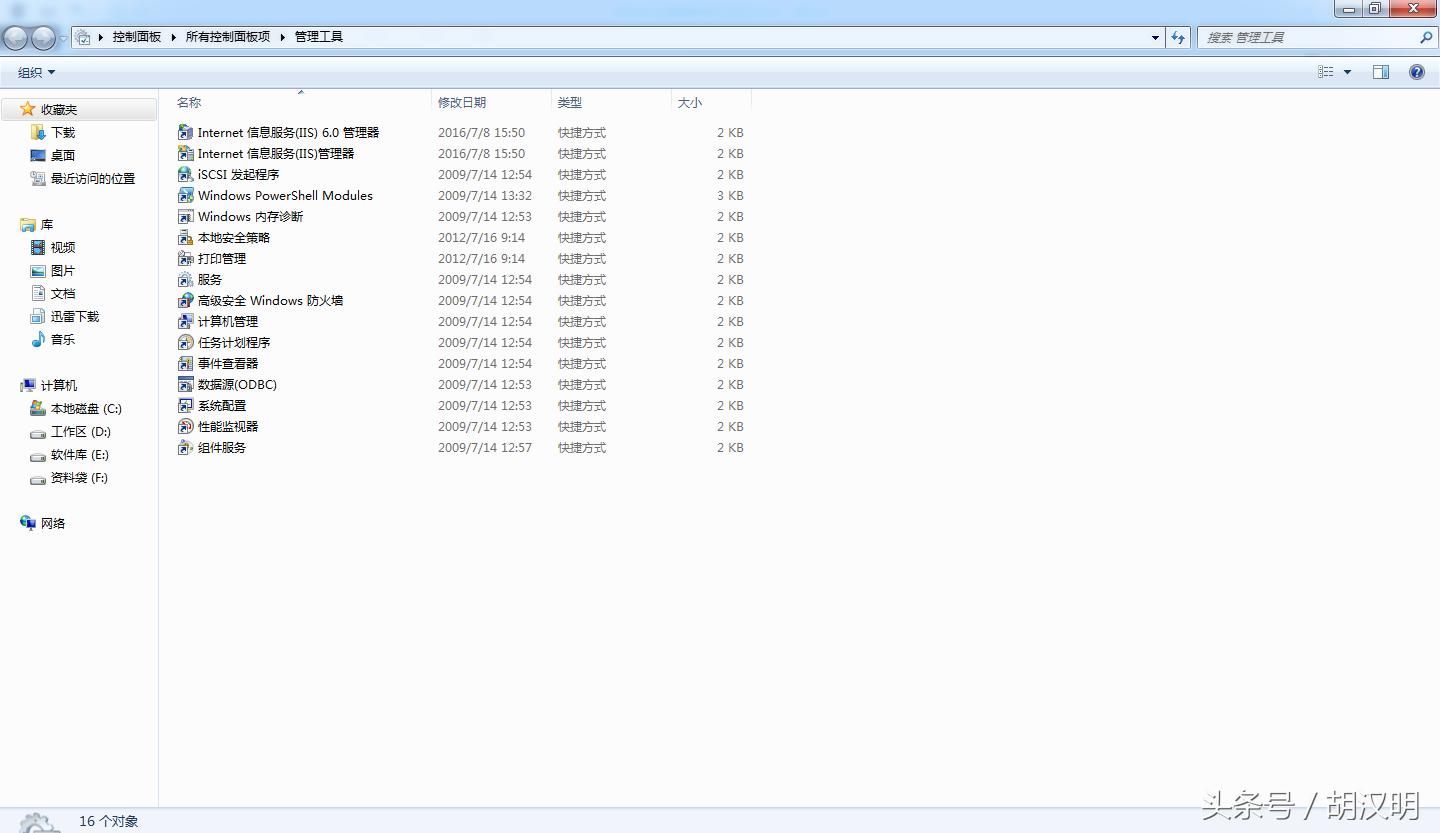Click the 任务计划程序 clock icon
Image resolution: width=1440 pixels, height=833 pixels.
pyautogui.click(x=185, y=342)
